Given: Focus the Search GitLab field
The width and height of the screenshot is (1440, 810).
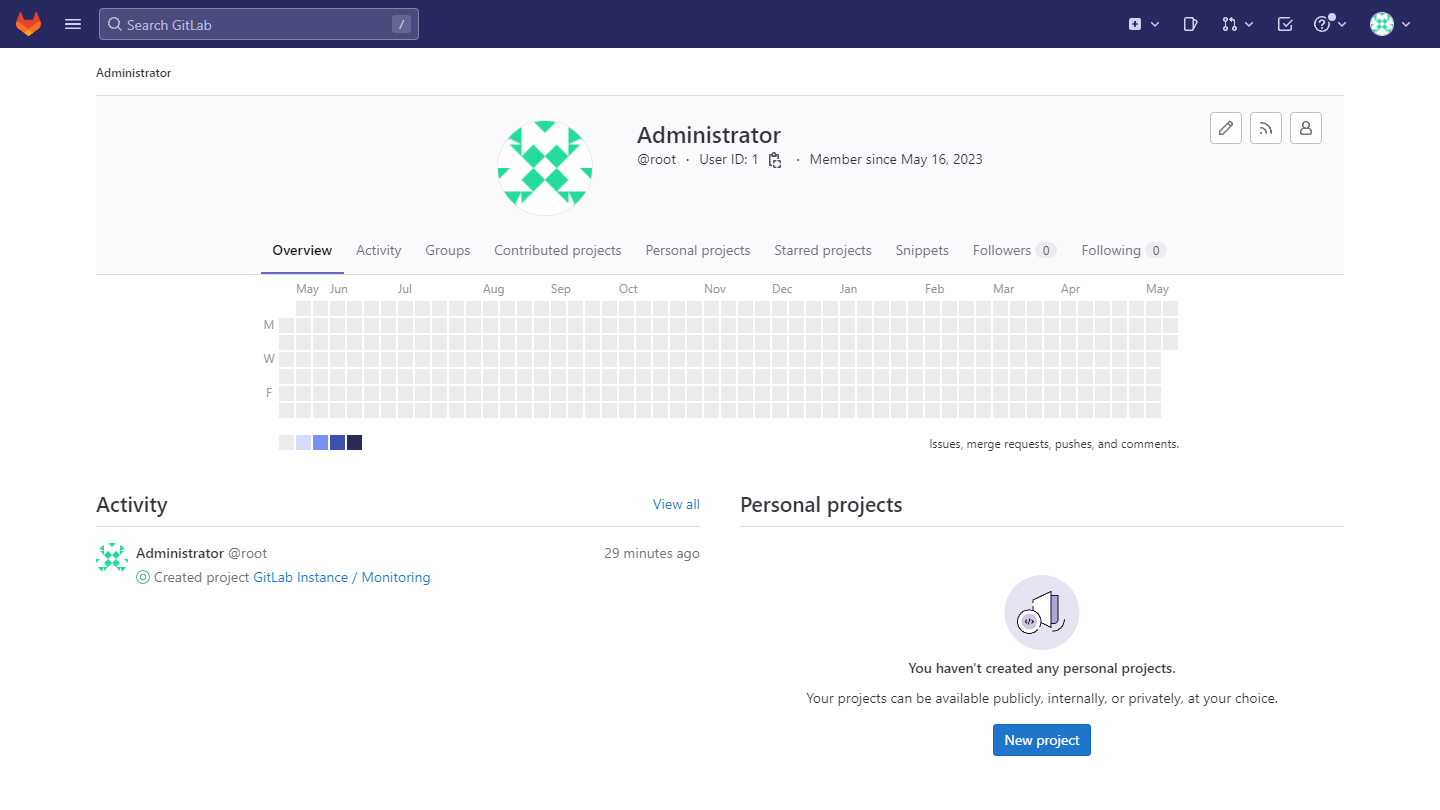Looking at the screenshot, I should point(259,24).
